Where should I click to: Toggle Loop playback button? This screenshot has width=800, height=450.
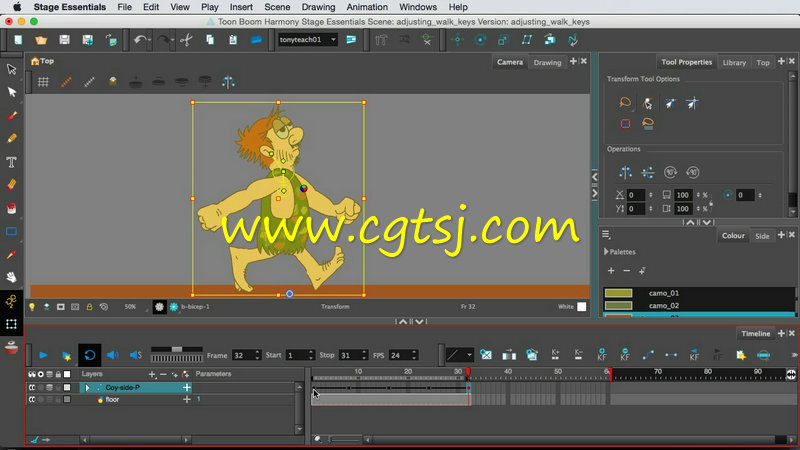pyautogui.click(x=89, y=355)
